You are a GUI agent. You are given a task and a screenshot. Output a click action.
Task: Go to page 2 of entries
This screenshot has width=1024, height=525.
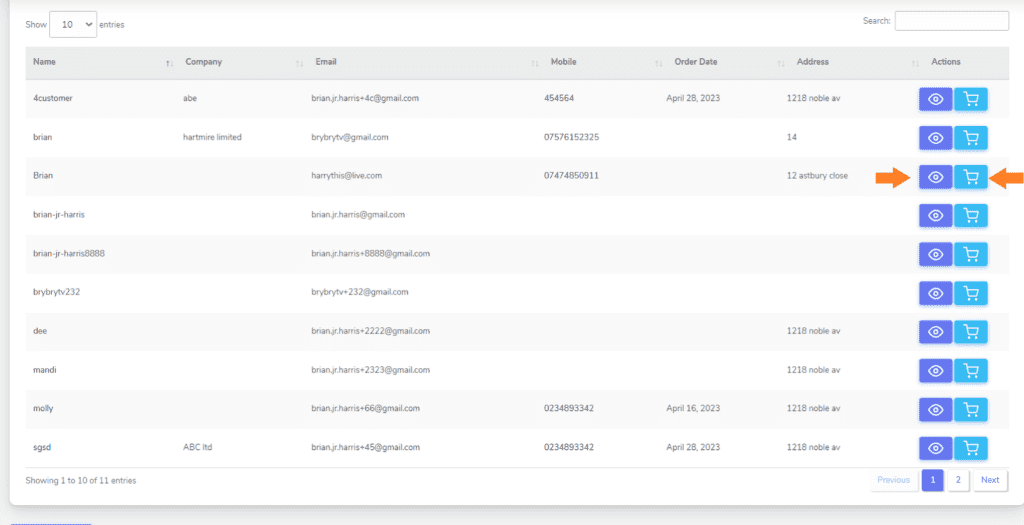pos(958,480)
